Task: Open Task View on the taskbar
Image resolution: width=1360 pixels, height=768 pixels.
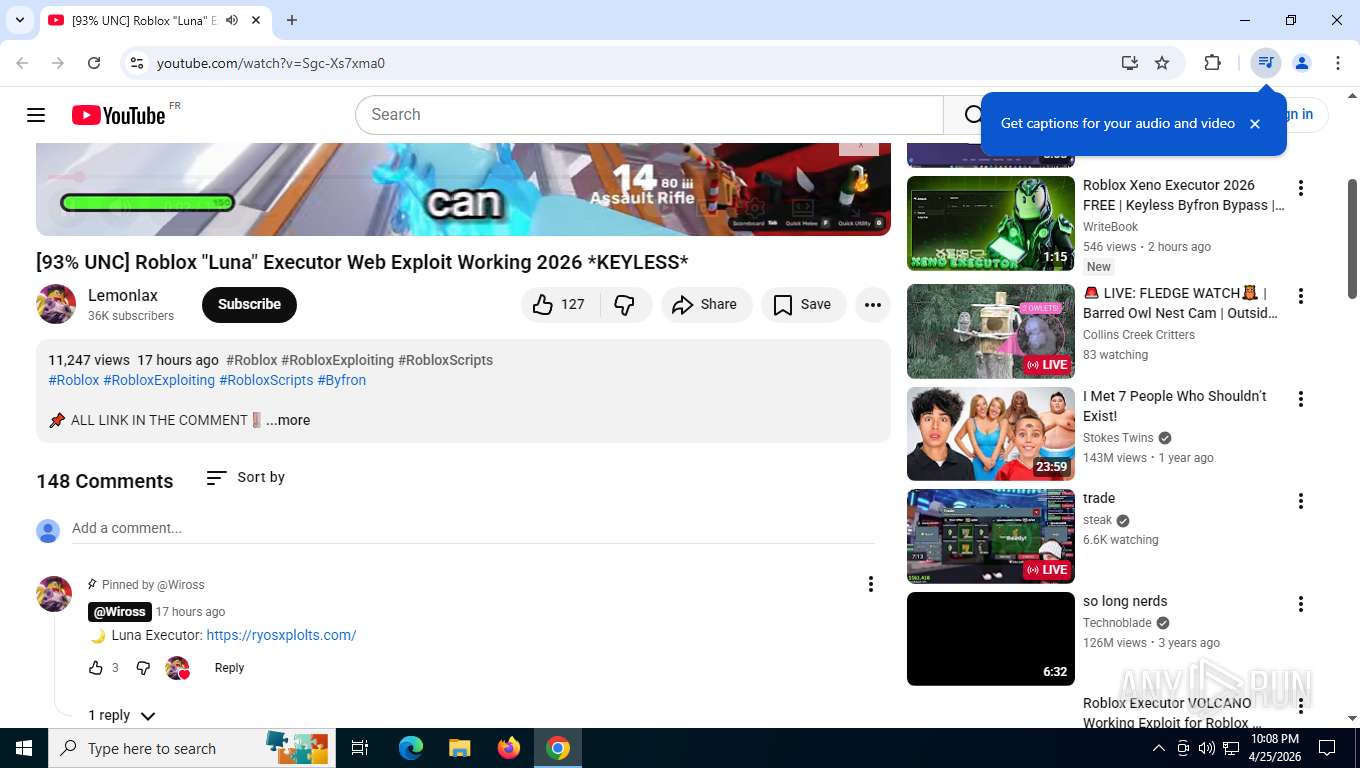Action: pos(360,748)
